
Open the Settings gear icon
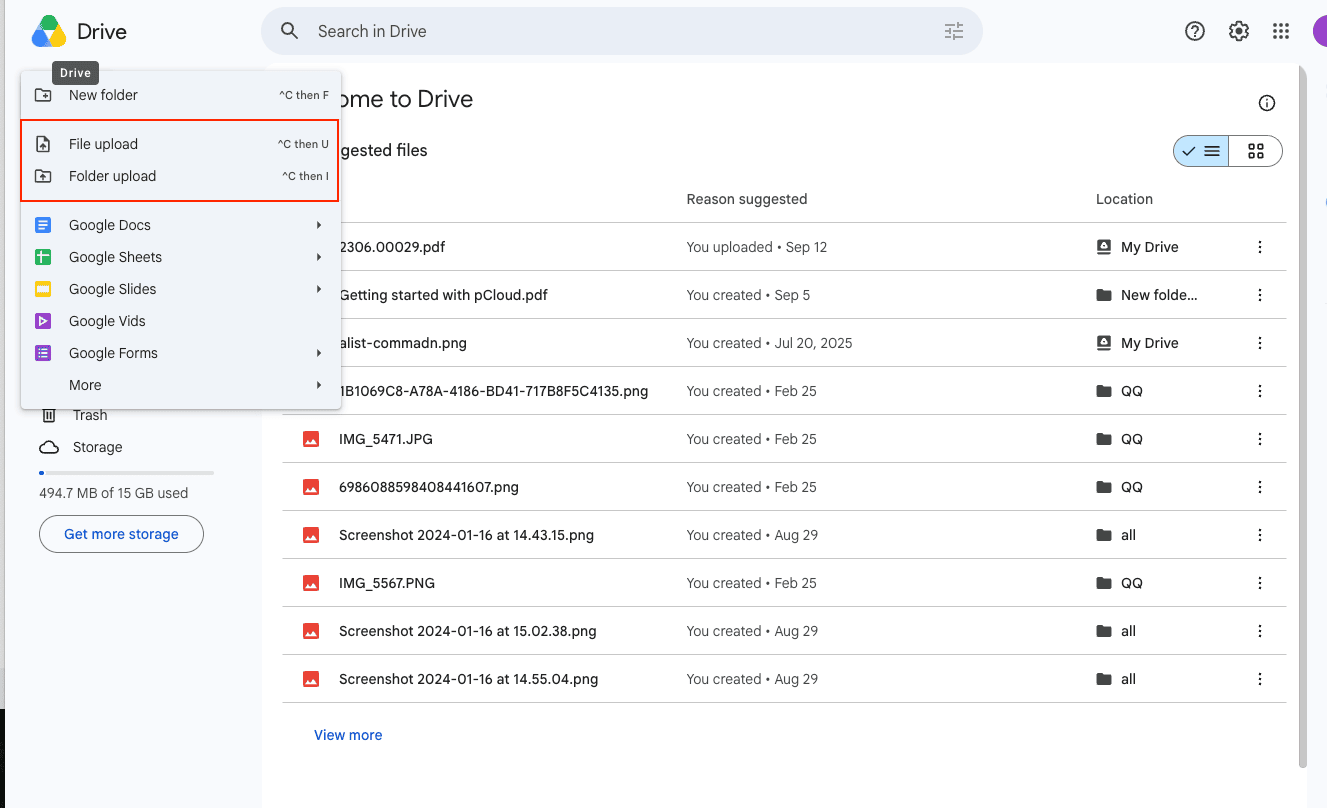click(1239, 31)
